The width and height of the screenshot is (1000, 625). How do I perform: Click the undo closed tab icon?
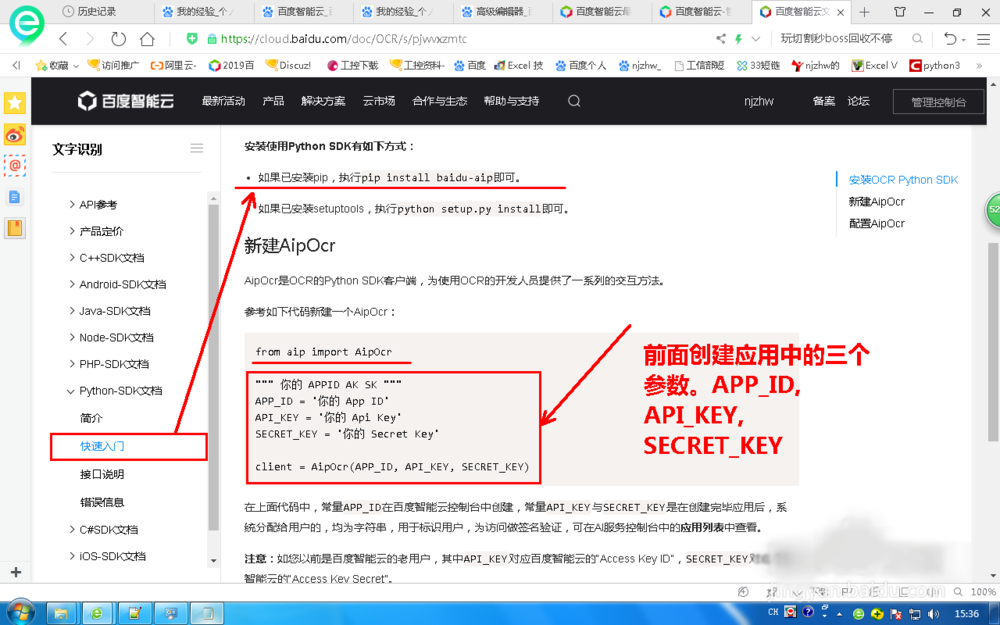pos(950,39)
